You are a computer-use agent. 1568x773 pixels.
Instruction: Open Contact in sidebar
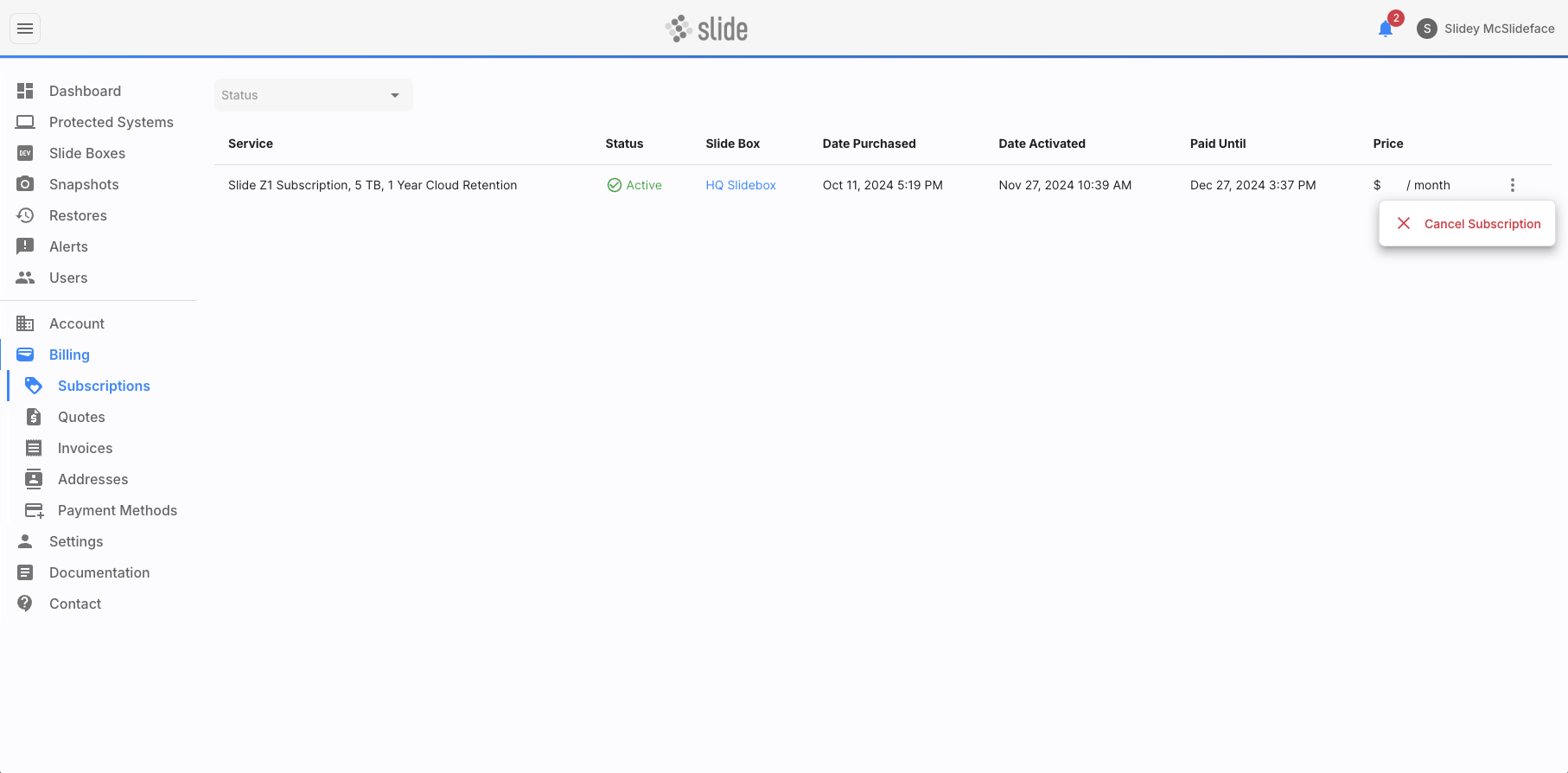click(75, 604)
